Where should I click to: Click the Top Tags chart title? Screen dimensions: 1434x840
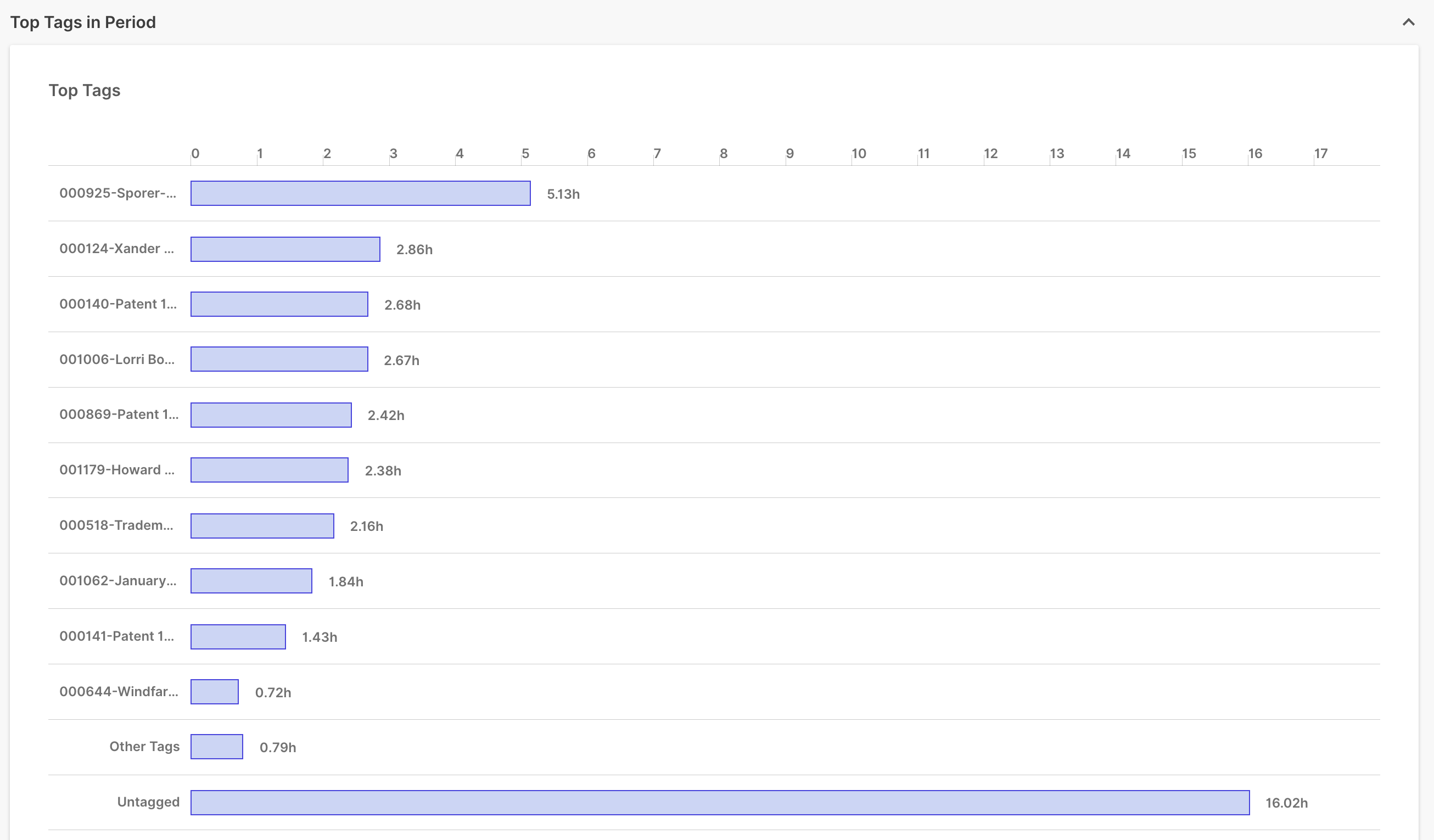(x=85, y=91)
